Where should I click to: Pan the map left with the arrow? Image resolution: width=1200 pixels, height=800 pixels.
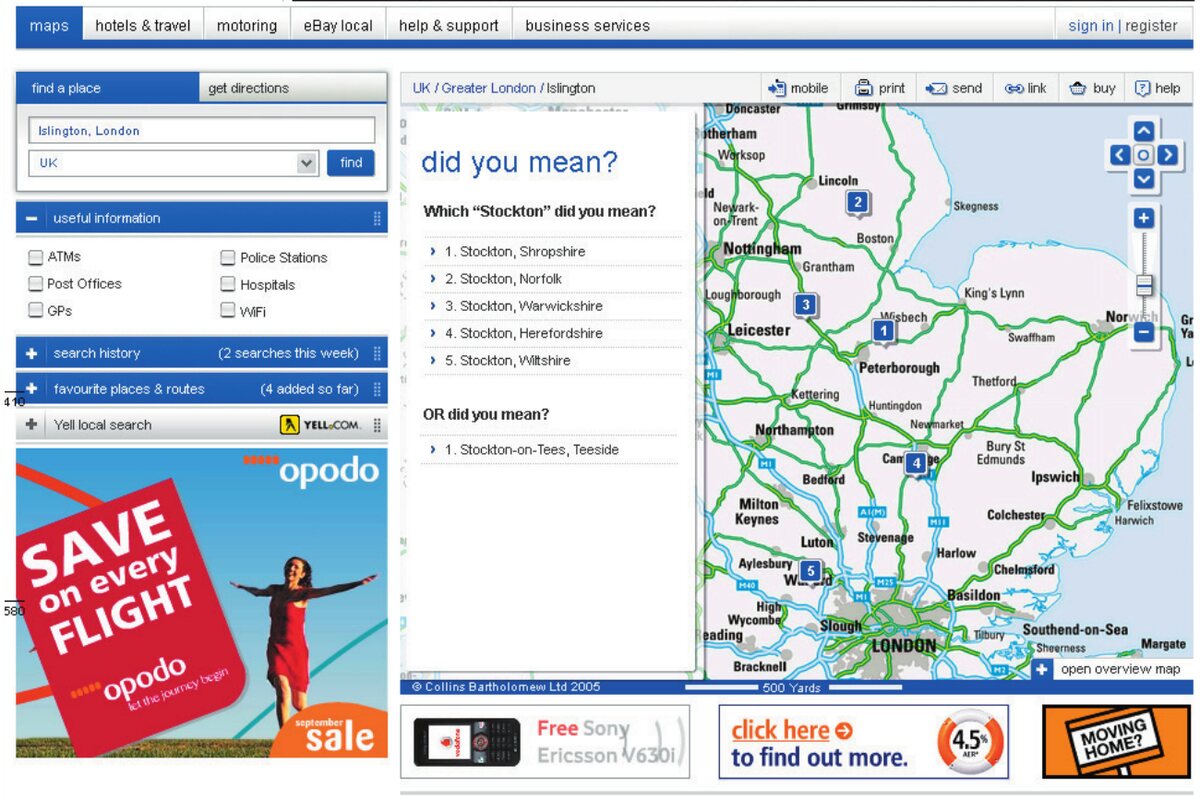tap(1120, 155)
